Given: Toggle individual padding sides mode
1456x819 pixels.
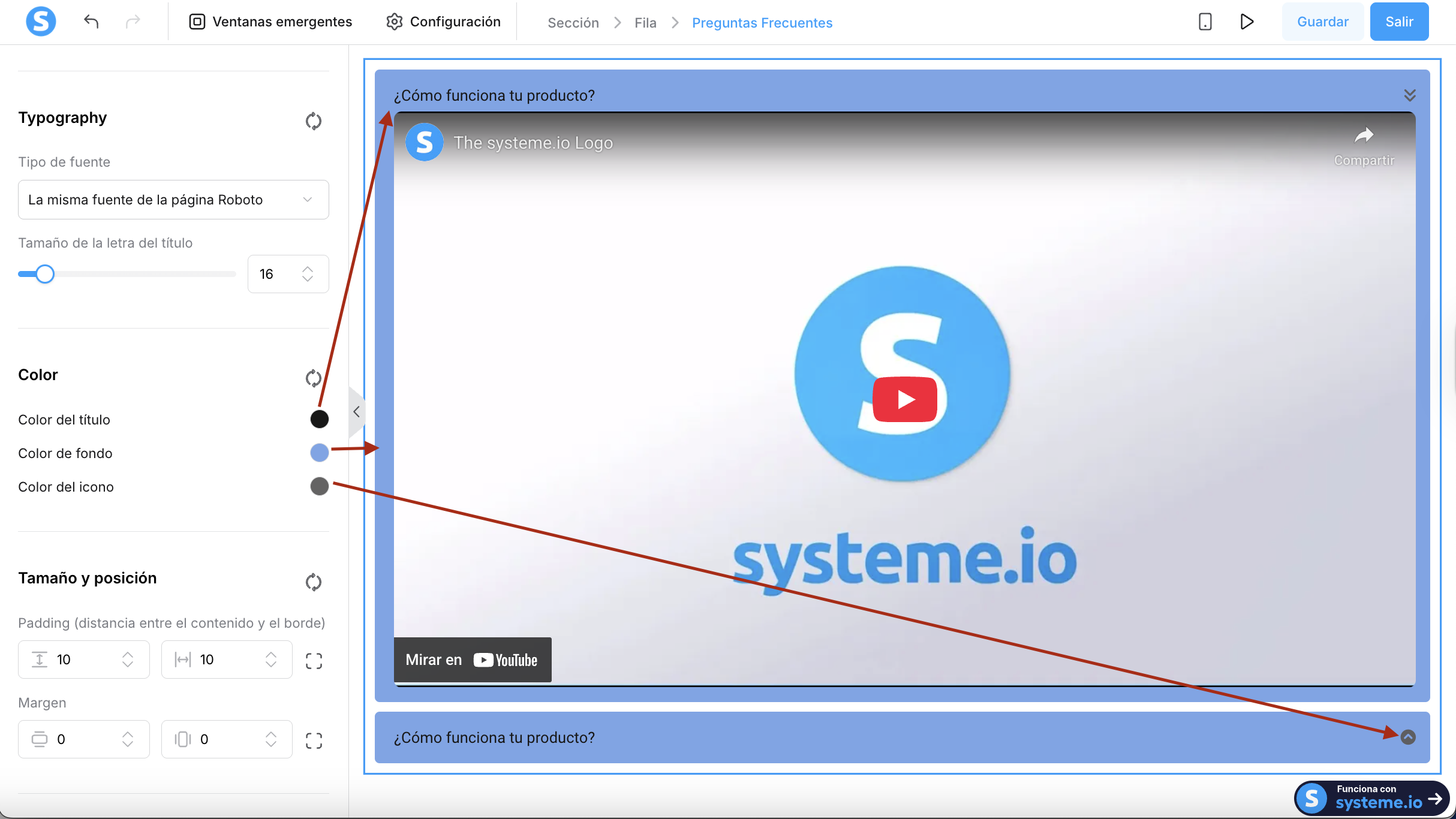Looking at the screenshot, I should click(314, 661).
